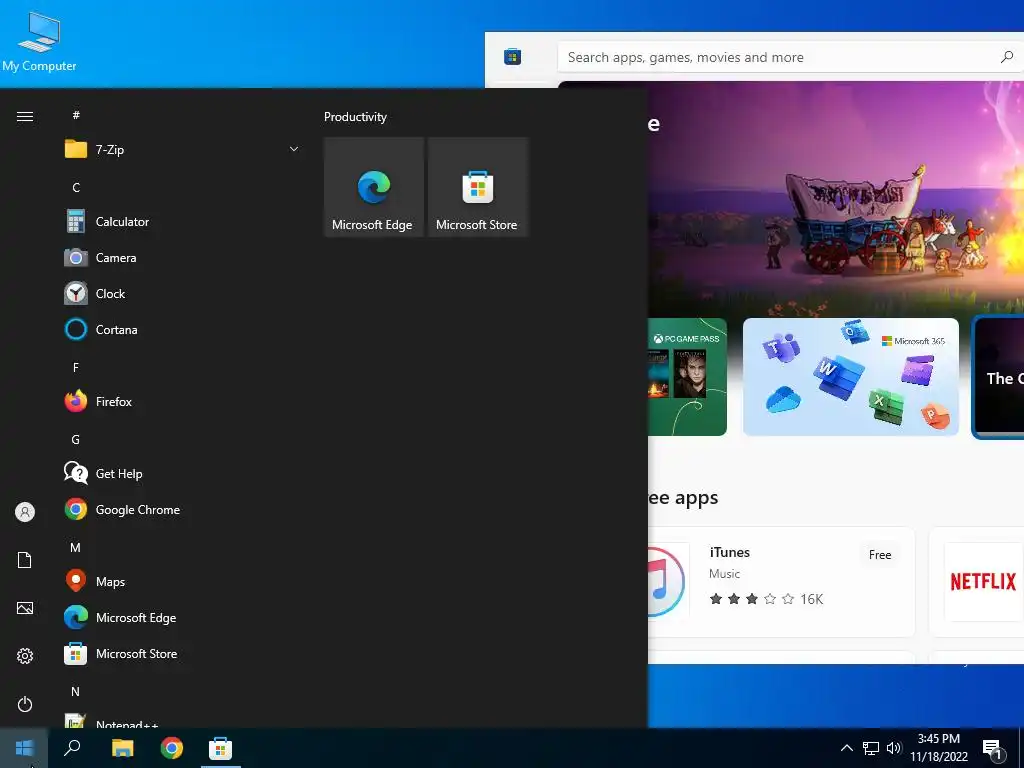Image resolution: width=1024 pixels, height=768 pixels.
Task: Jump to the # letter header
Action: (x=76, y=116)
